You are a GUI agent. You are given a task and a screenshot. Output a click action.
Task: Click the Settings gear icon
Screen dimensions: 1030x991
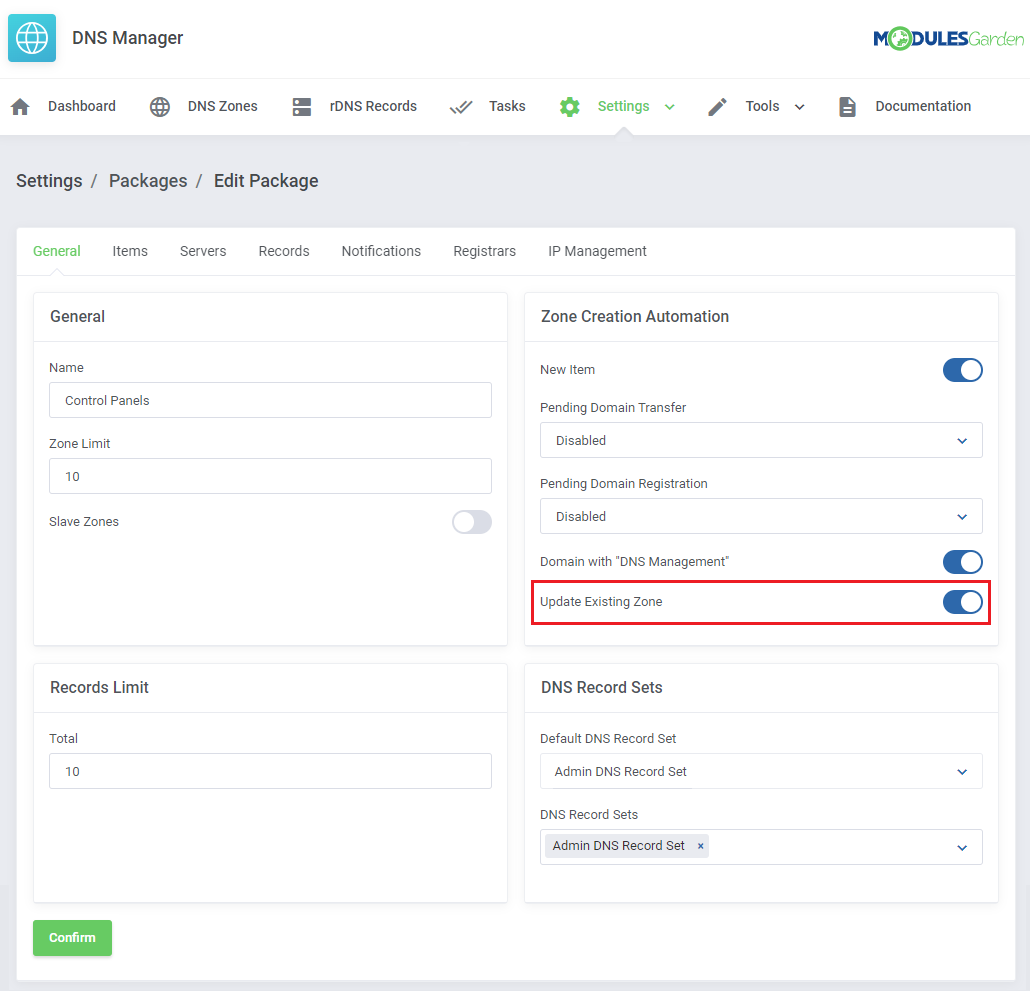click(x=570, y=106)
